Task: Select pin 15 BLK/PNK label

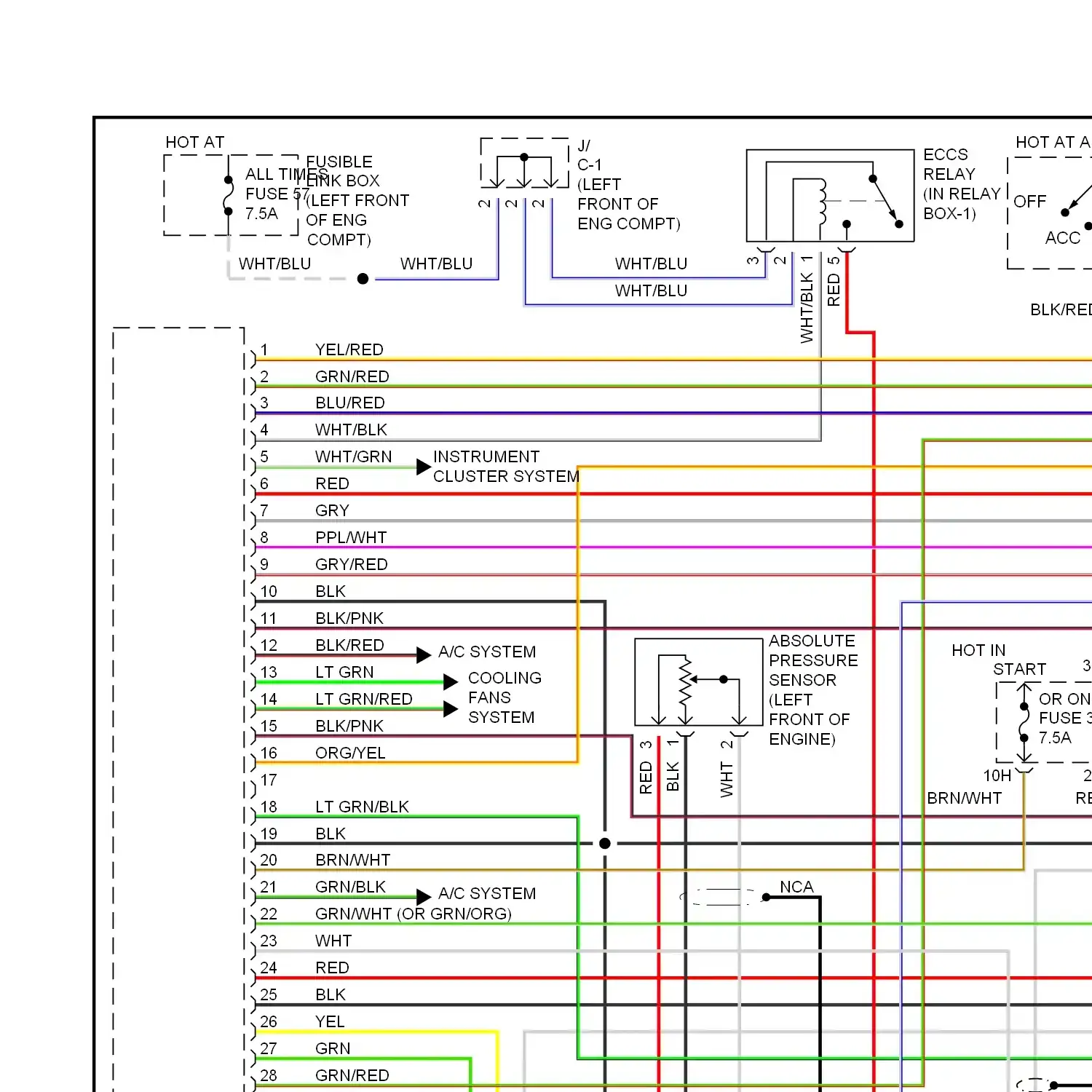Action: [x=349, y=726]
